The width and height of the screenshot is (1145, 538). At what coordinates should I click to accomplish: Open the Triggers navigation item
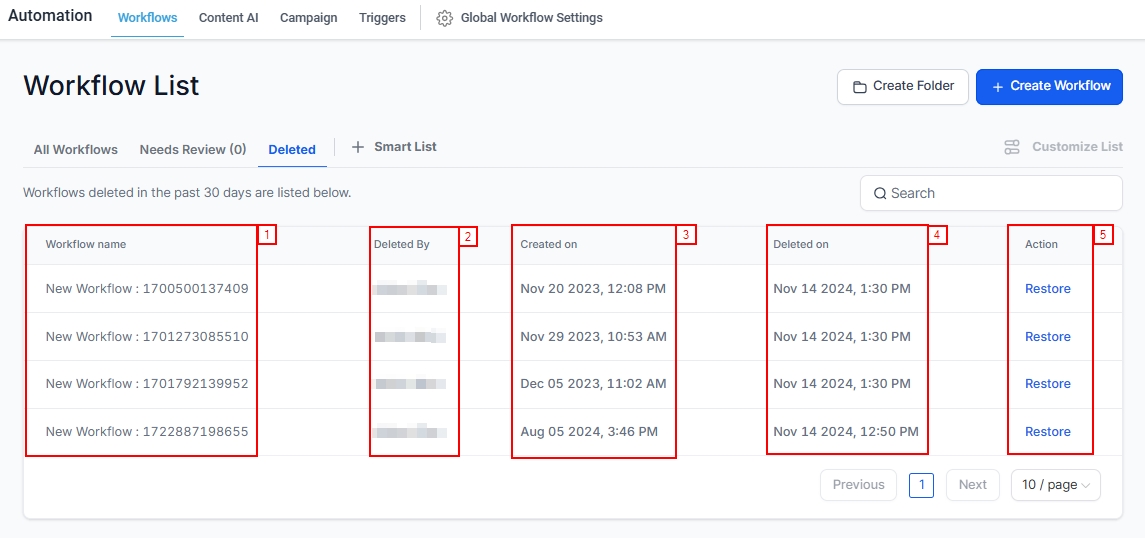(382, 18)
